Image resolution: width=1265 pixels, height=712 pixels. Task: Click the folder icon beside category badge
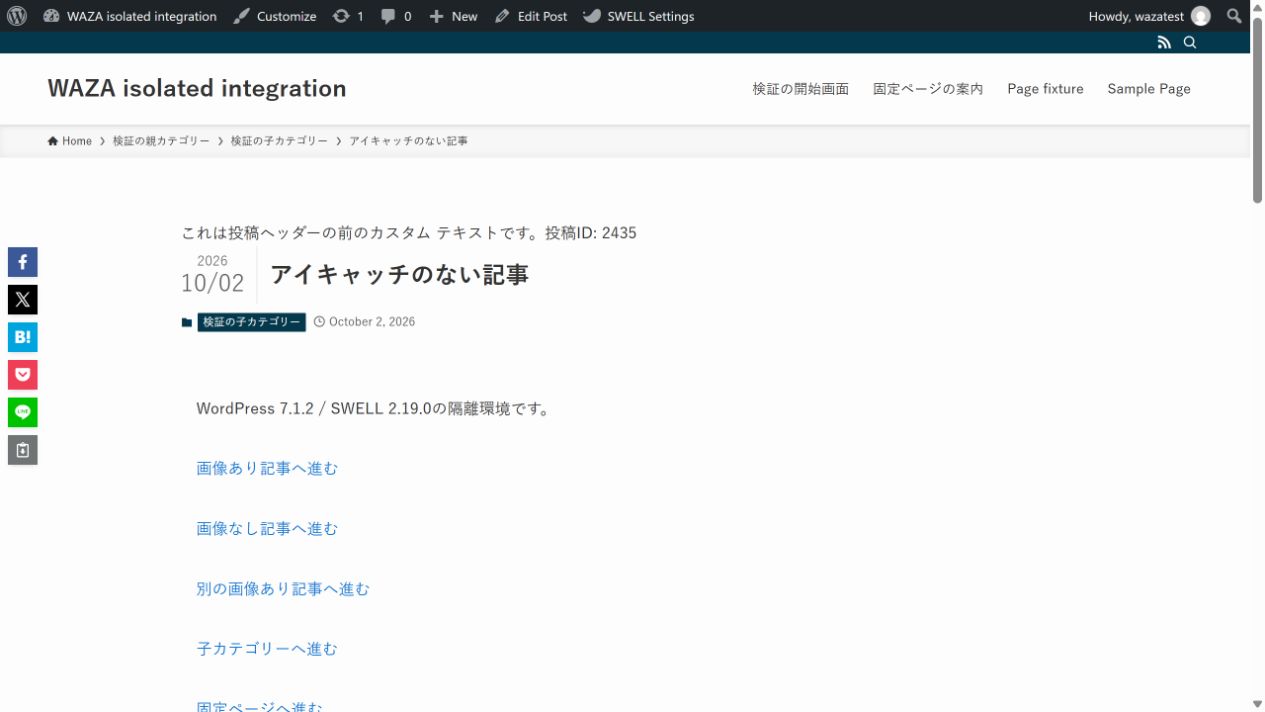point(187,322)
